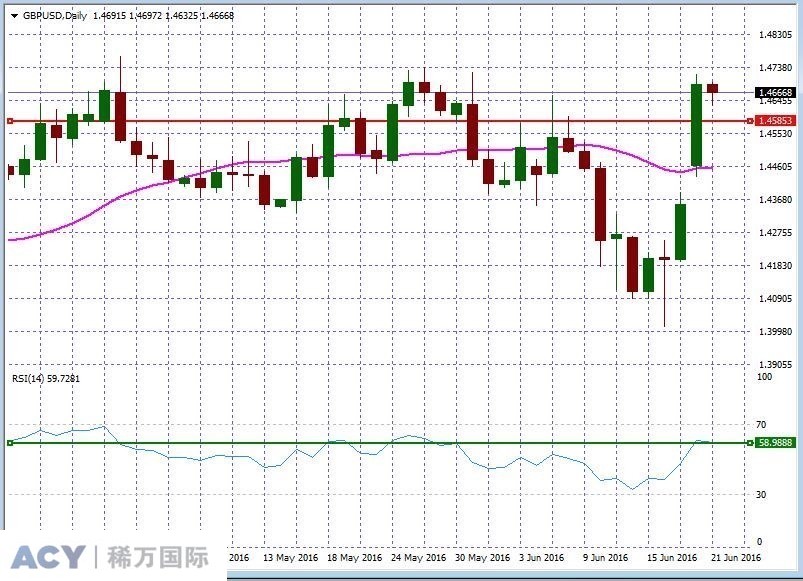Click the RSI 100 scale label
The image size is (803, 581).
(764, 377)
